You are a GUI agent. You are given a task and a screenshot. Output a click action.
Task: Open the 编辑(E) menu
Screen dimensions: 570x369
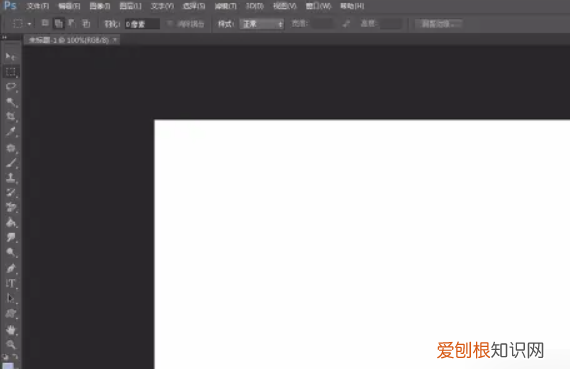point(69,6)
